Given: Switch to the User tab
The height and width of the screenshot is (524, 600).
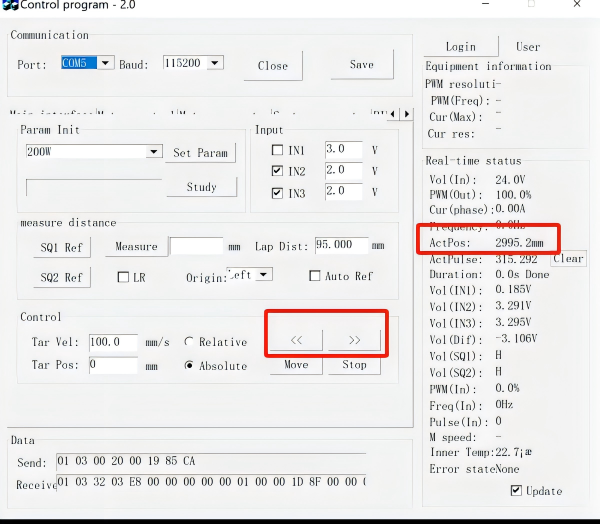Looking at the screenshot, I should tap(527, 46).
